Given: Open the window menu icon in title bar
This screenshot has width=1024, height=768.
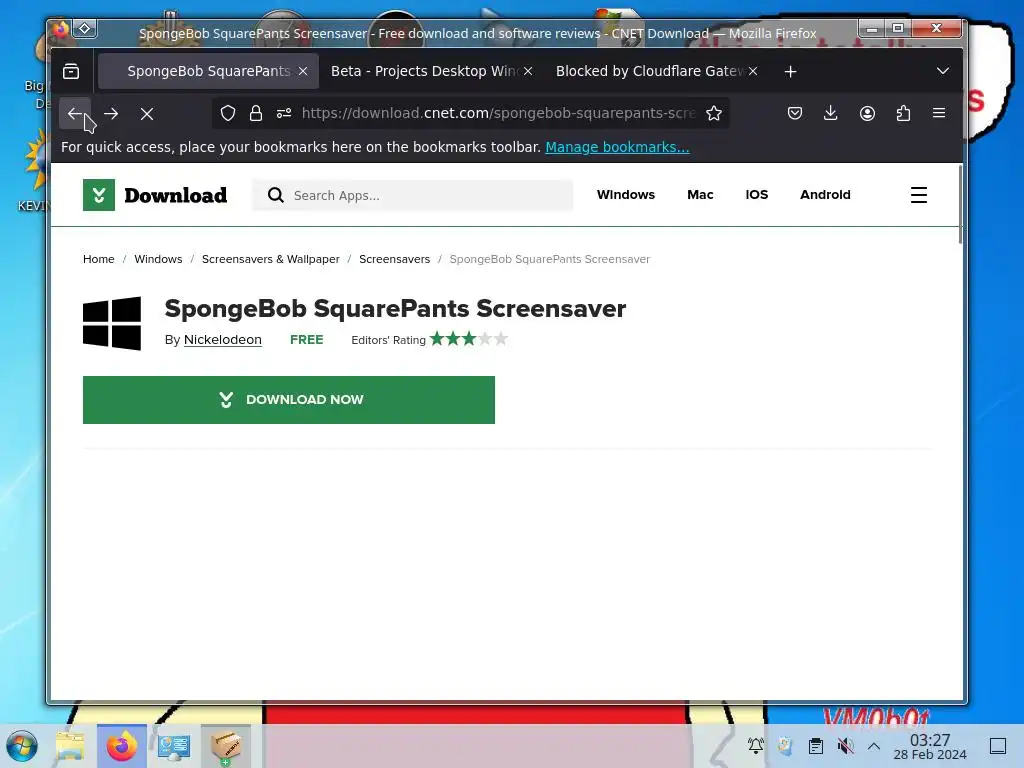Looking at the screenshot, I should (61, 29).
